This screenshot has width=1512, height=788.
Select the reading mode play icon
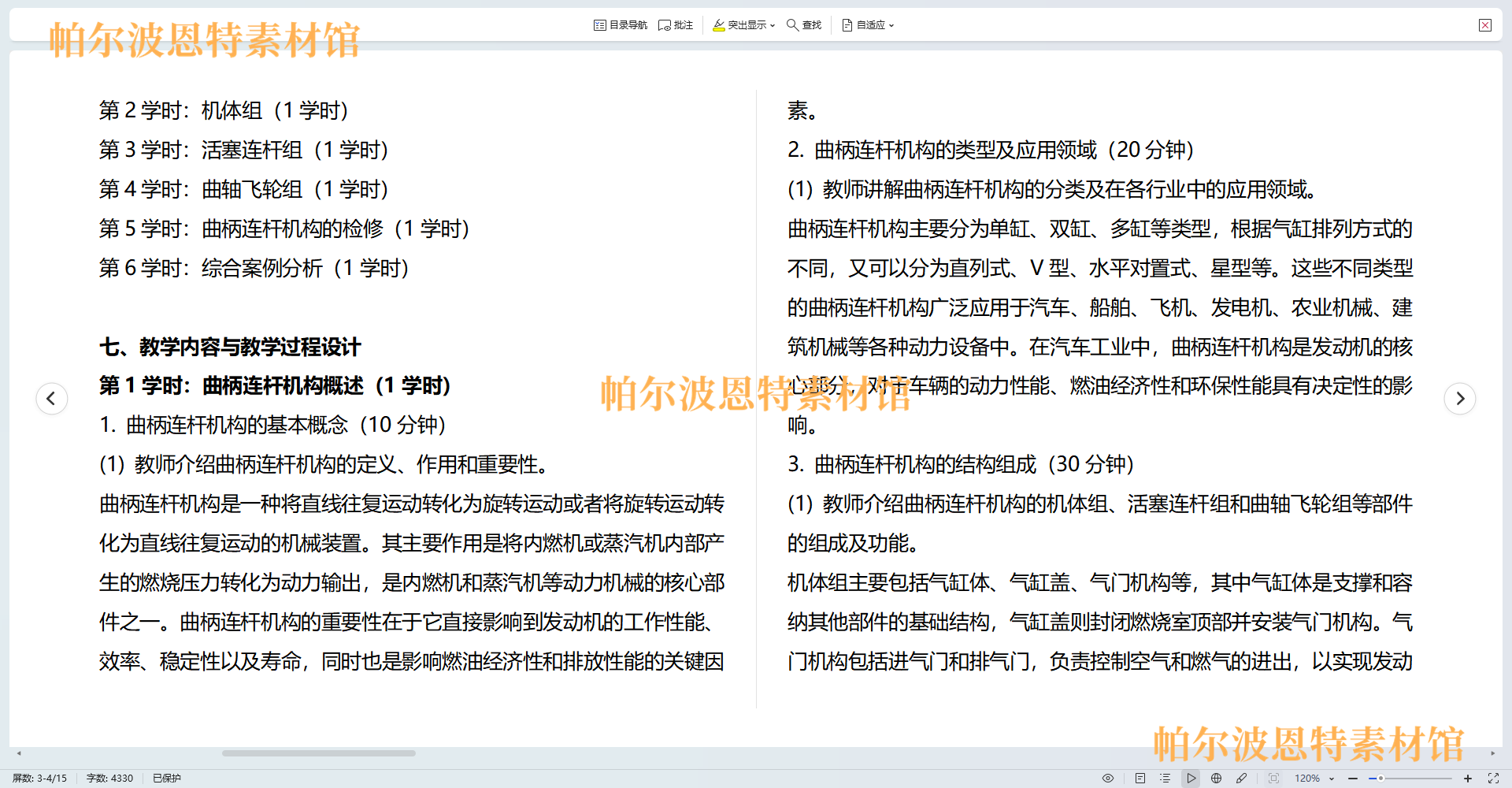[1191, 778]
